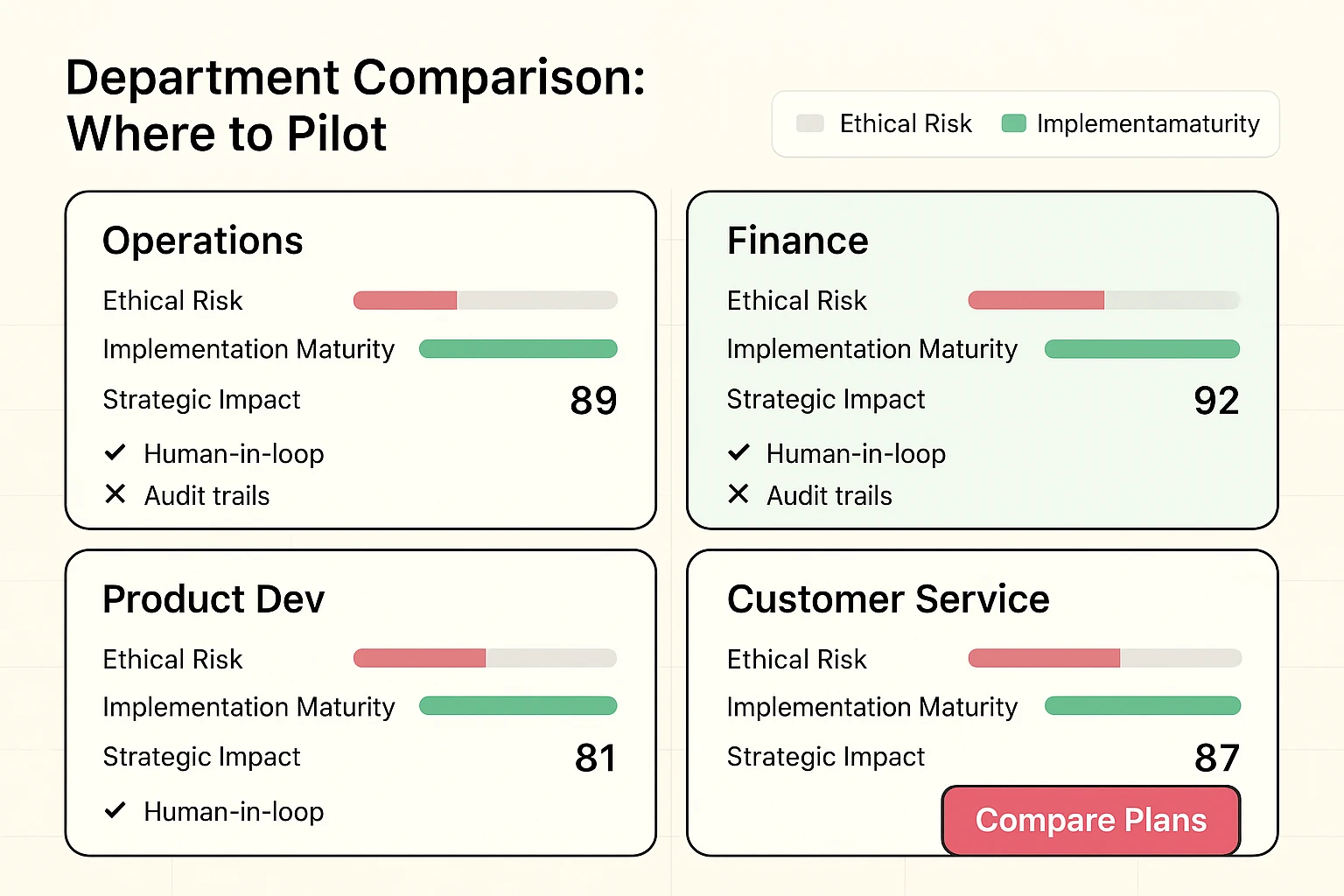Select the Product Dev card heading
This screenshot has height=896, width=1344.
tap(213, 599)
